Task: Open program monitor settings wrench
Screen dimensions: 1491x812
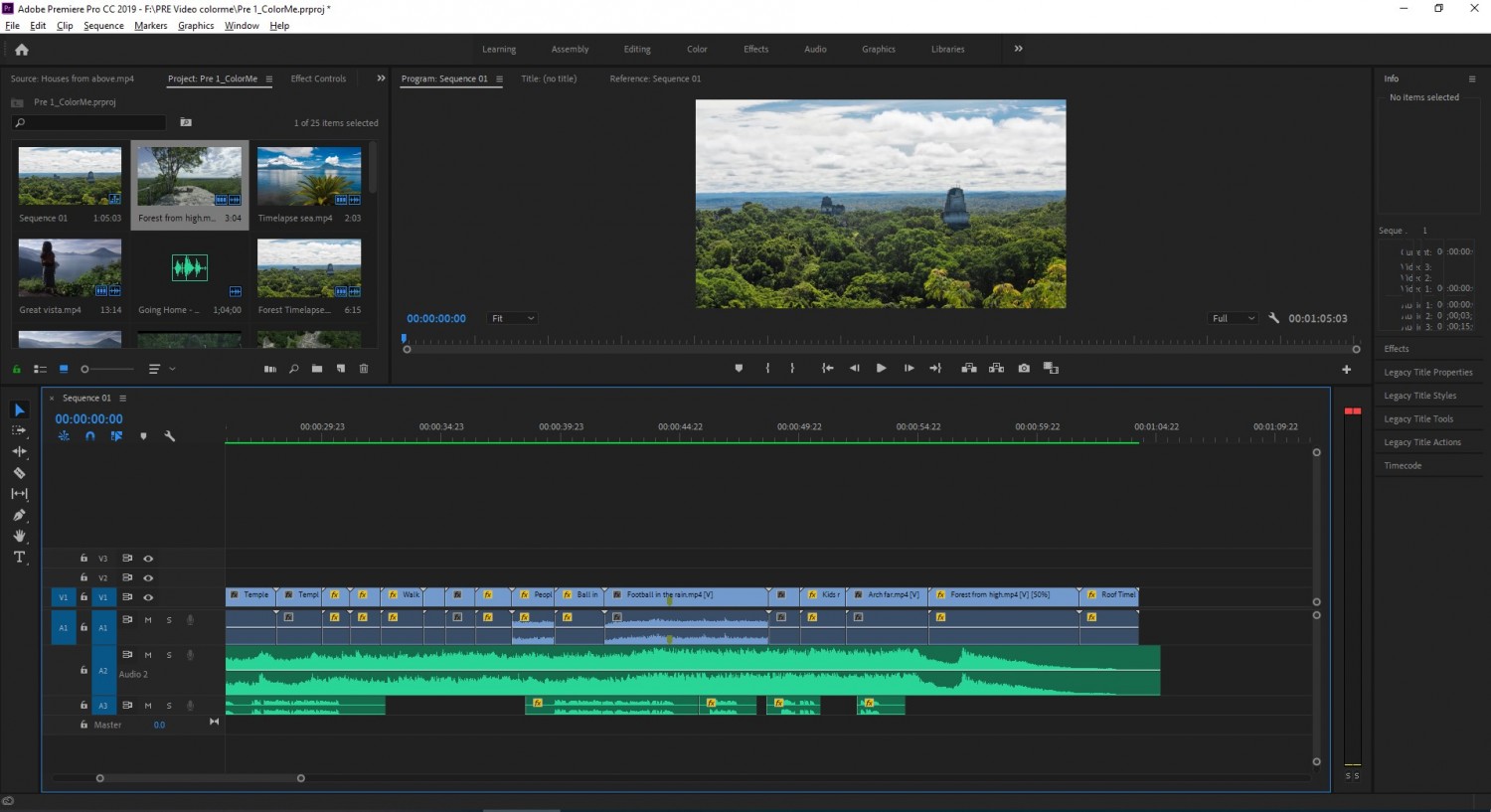Action: coord(1273,318)
